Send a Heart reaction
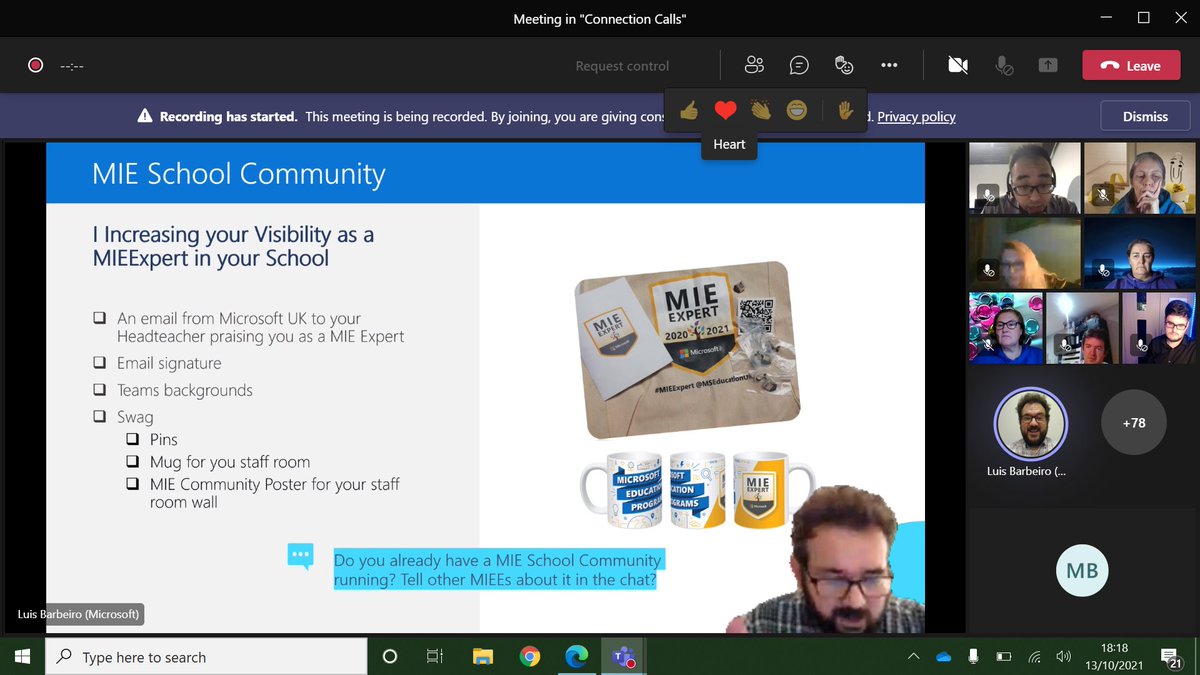The image size is (1200, 675). click(x=725, y=111)
